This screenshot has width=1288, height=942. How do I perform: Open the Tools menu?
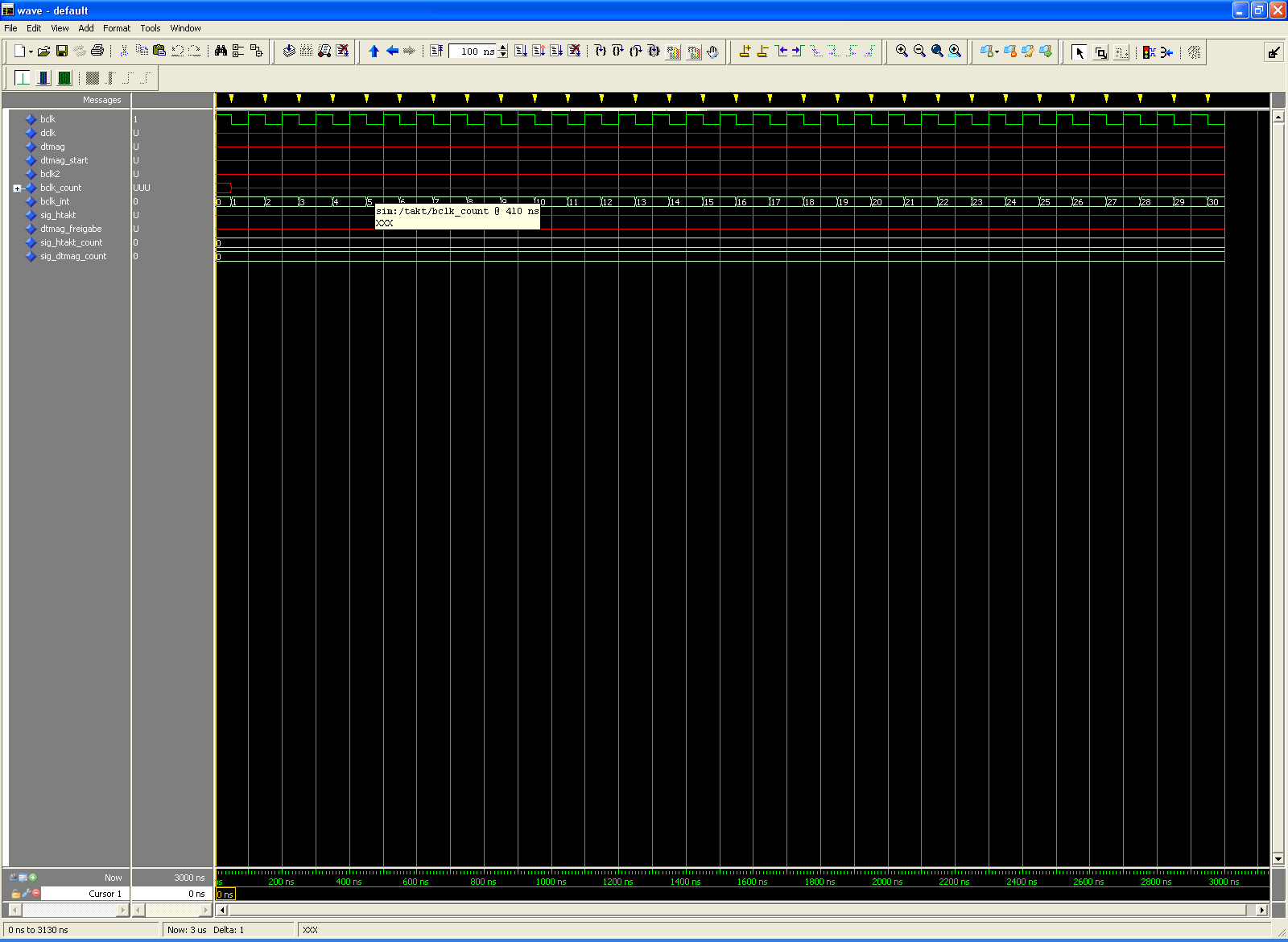coord(151,28)
